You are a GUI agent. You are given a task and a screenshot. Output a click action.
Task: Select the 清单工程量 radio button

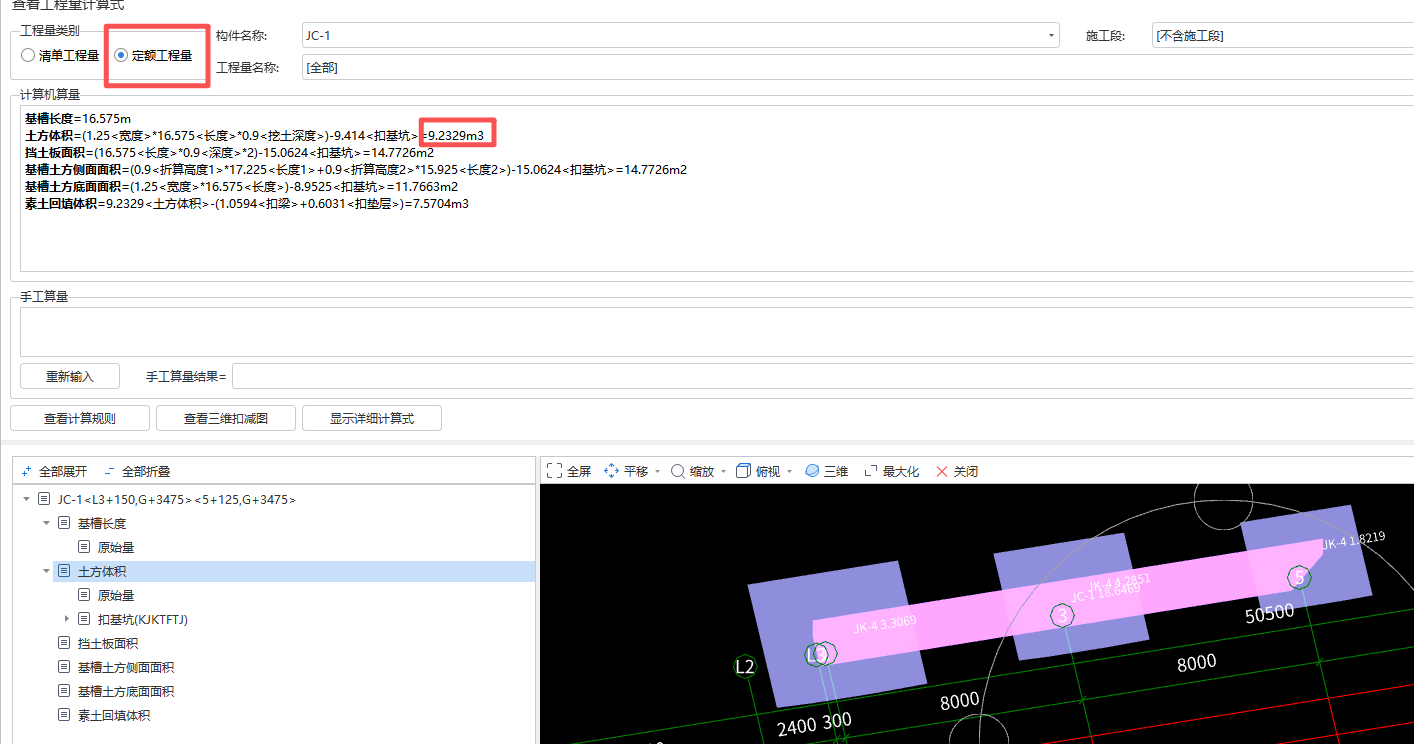[28, 56]
